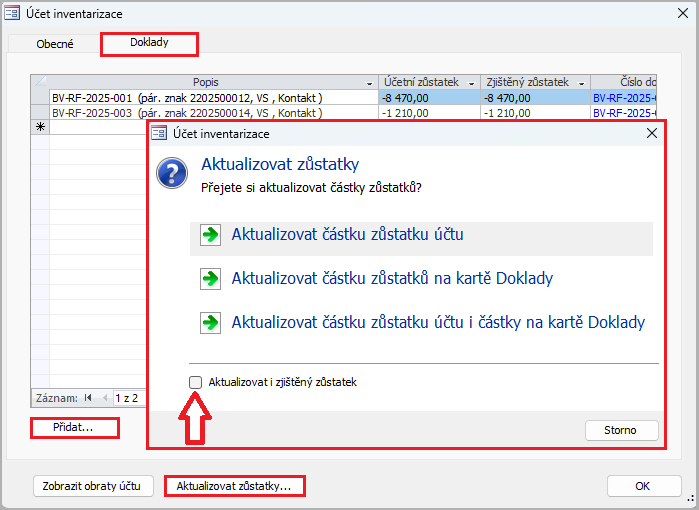Open the Popis column filter dropdown
This screenshot has width=699, height=510.
370,82
